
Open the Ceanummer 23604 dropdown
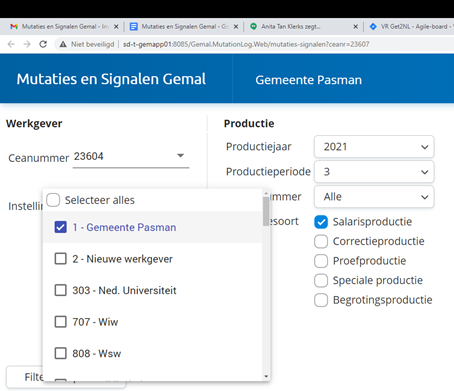pyautogui.click(x=131, y=156)
